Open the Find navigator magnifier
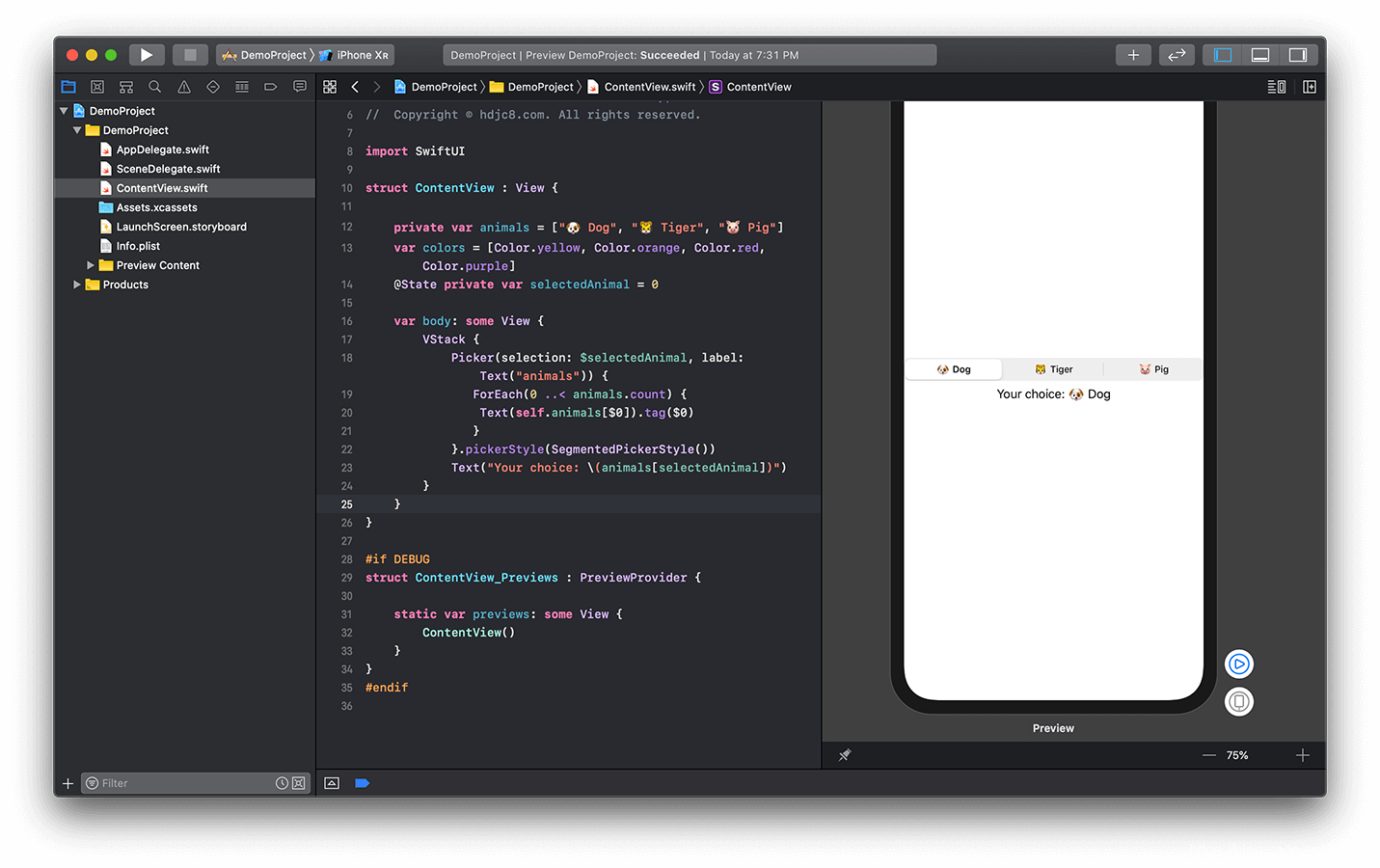1380x868 pixels. tap(154, 87)
